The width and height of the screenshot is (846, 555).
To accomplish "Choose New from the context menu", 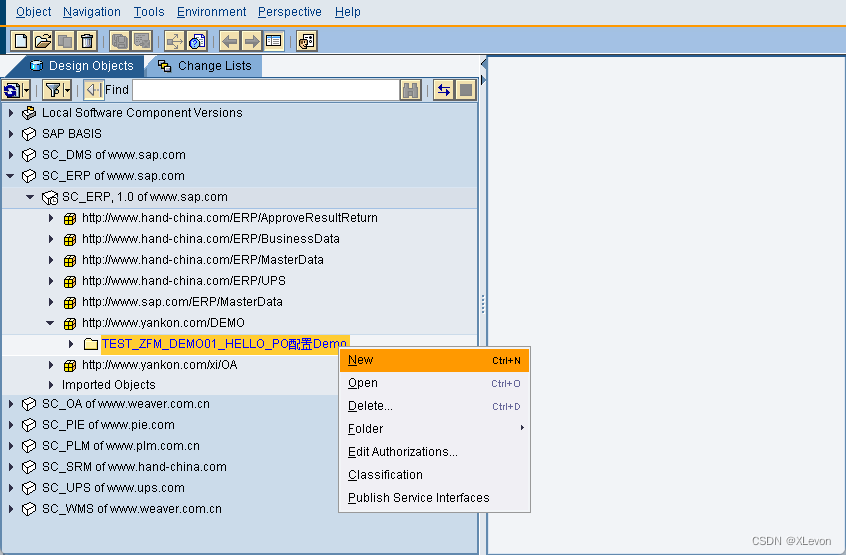I will [x=434, y=360].
